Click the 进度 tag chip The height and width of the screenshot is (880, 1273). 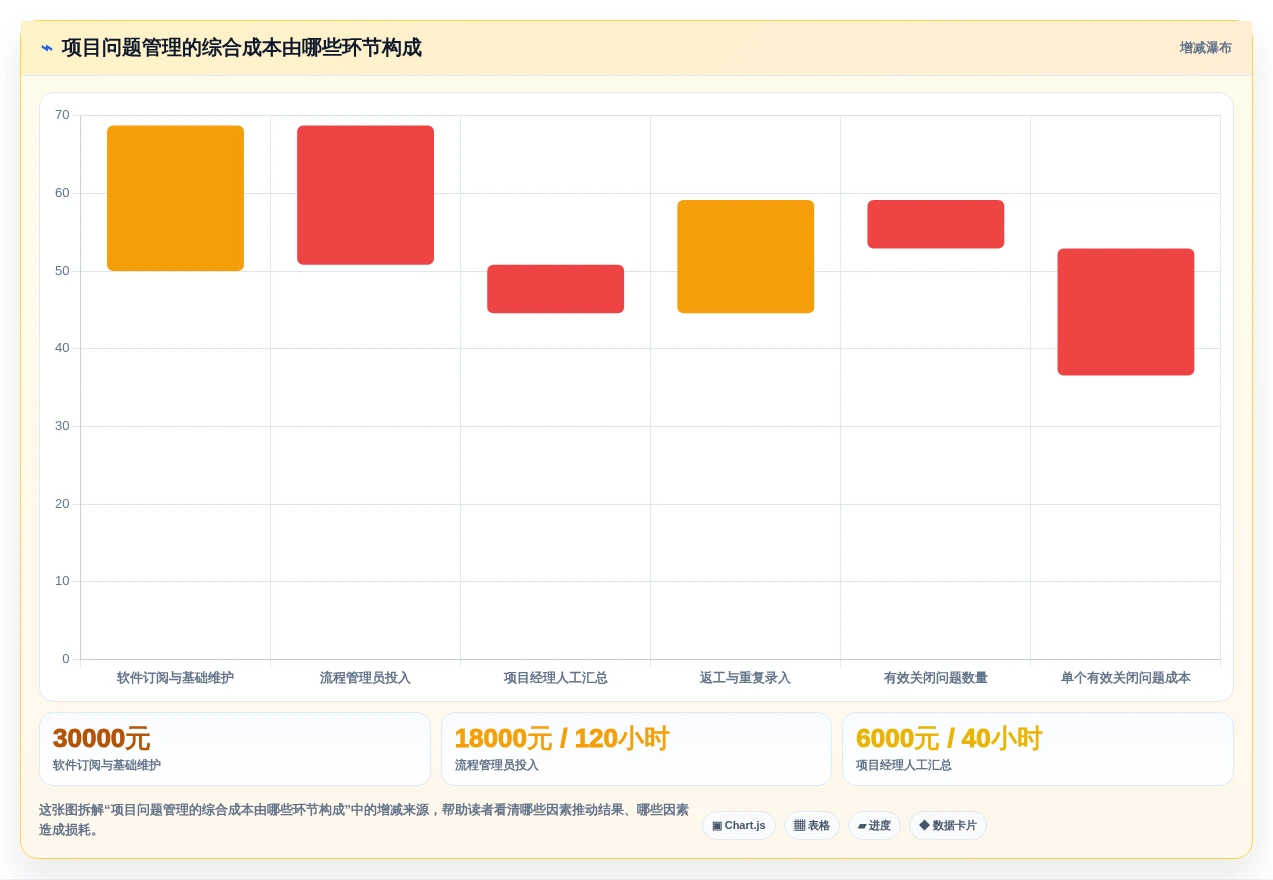click(x=874, y=826)
